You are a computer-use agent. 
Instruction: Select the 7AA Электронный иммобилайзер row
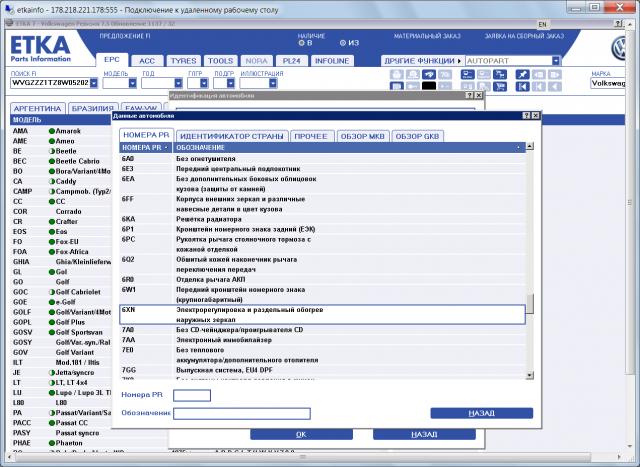pos(322,340)
